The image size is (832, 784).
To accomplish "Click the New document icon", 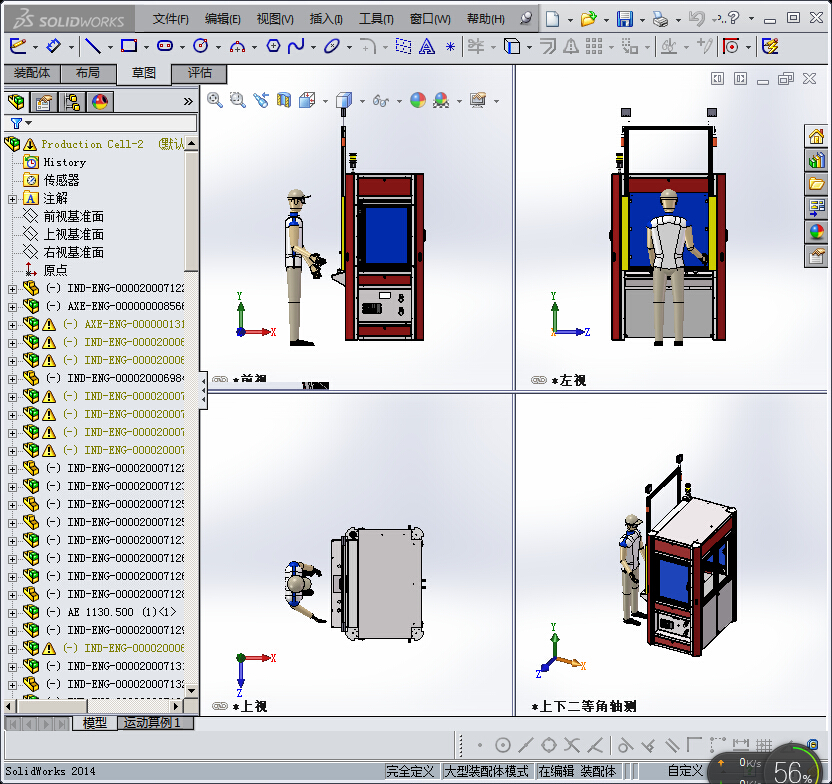I will click(553, 19).
